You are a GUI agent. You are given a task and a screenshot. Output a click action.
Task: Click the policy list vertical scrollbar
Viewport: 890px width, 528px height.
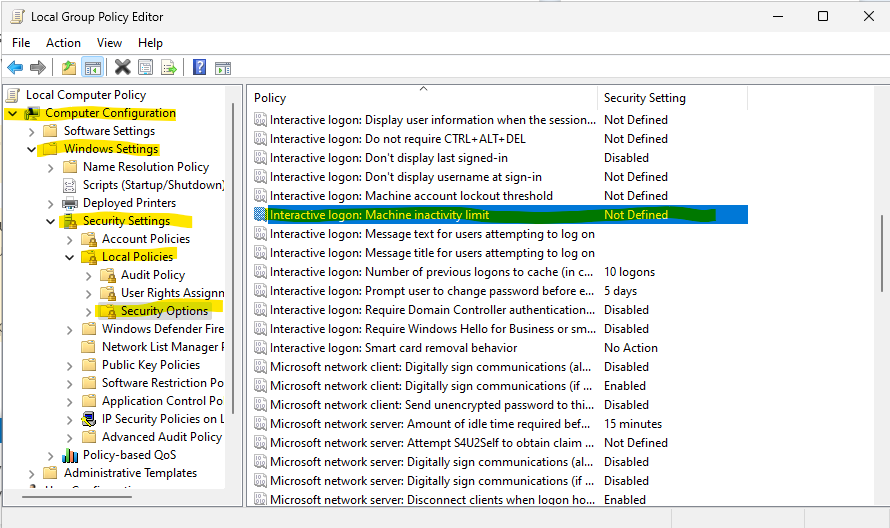coord(881,253)
